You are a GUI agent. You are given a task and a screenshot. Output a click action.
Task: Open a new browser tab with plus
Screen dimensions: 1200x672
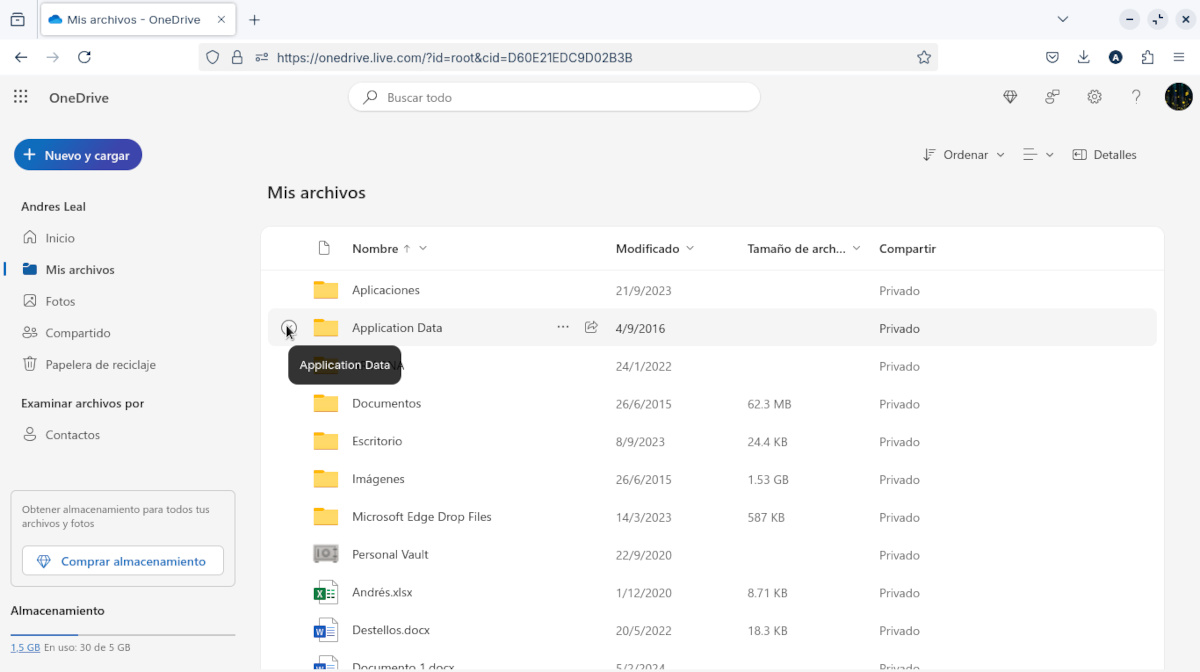tap(254, 19)
